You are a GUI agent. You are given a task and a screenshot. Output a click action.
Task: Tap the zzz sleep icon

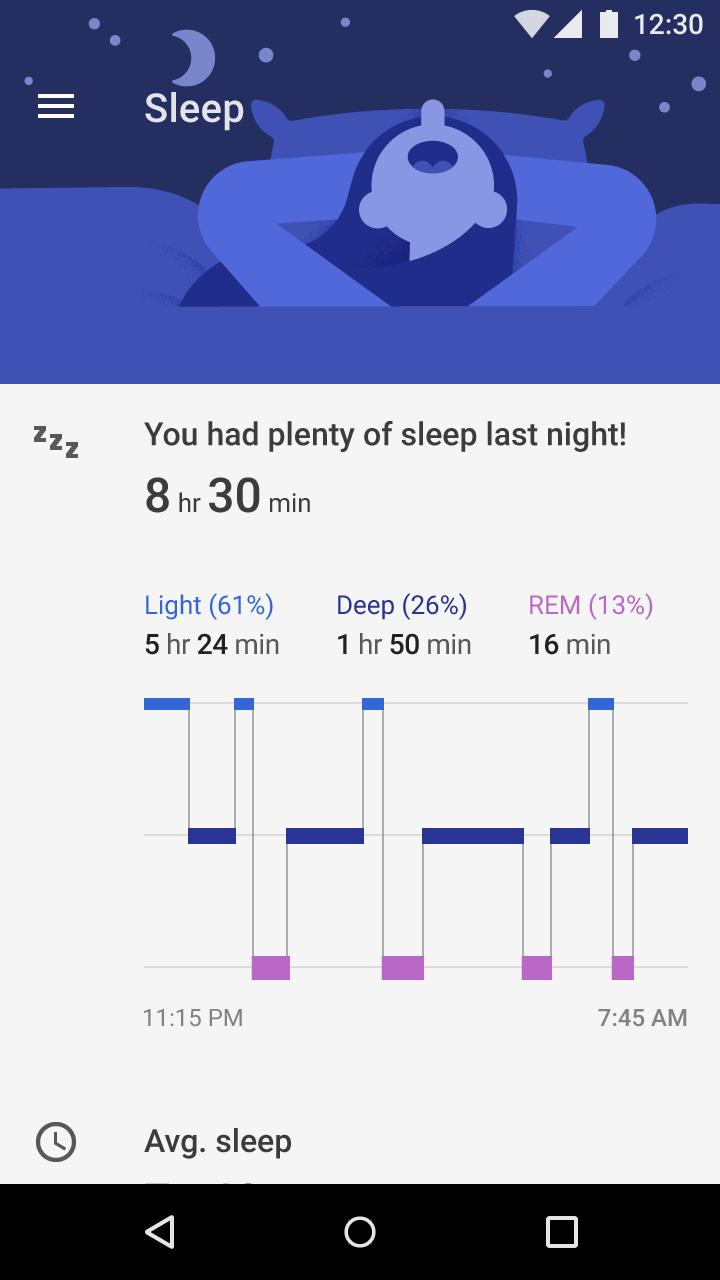[x=56, y=441]
